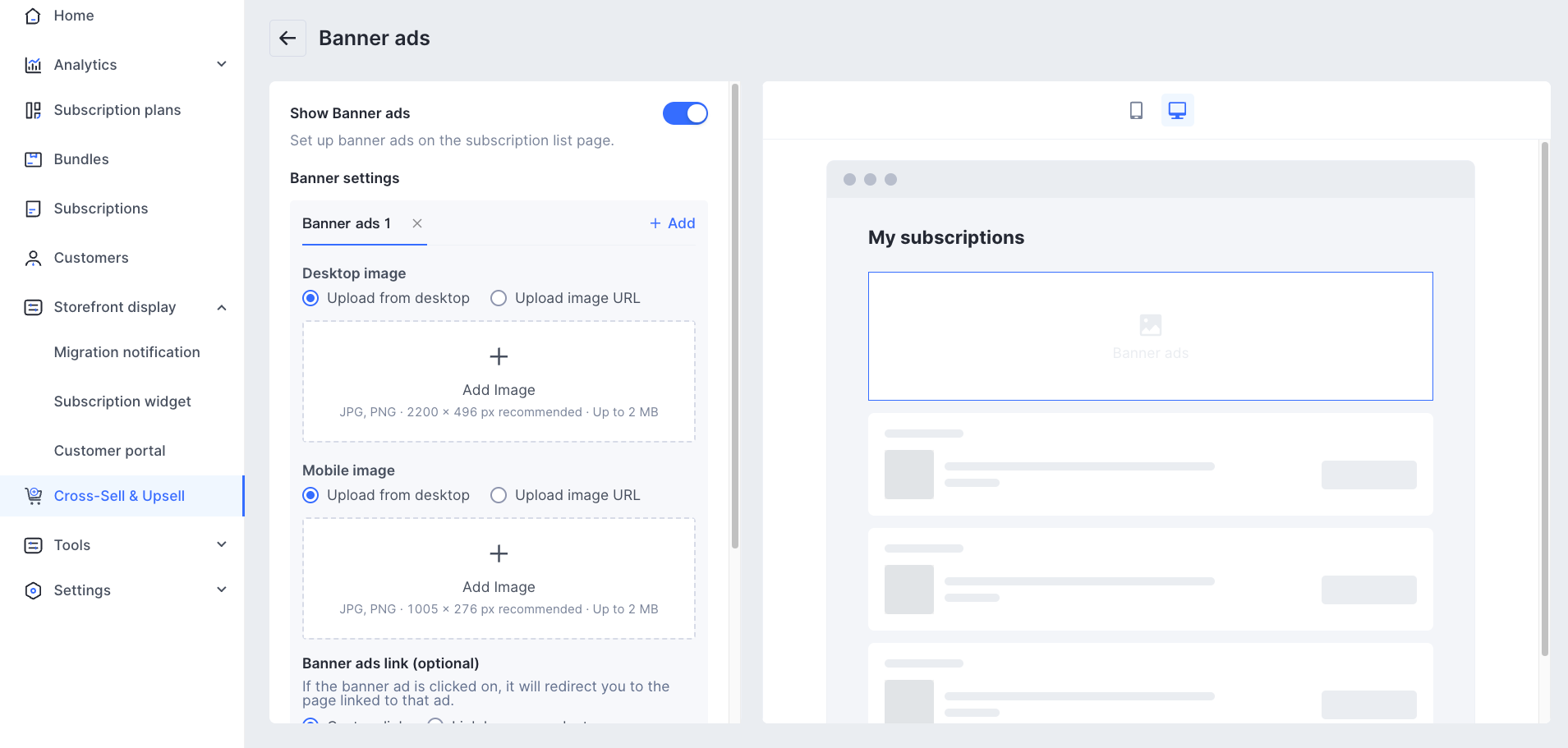Select Upload image URL for Desktop image
Image resolution: width=1568 pixels, height=748 pixels.
tap(499, 298)
